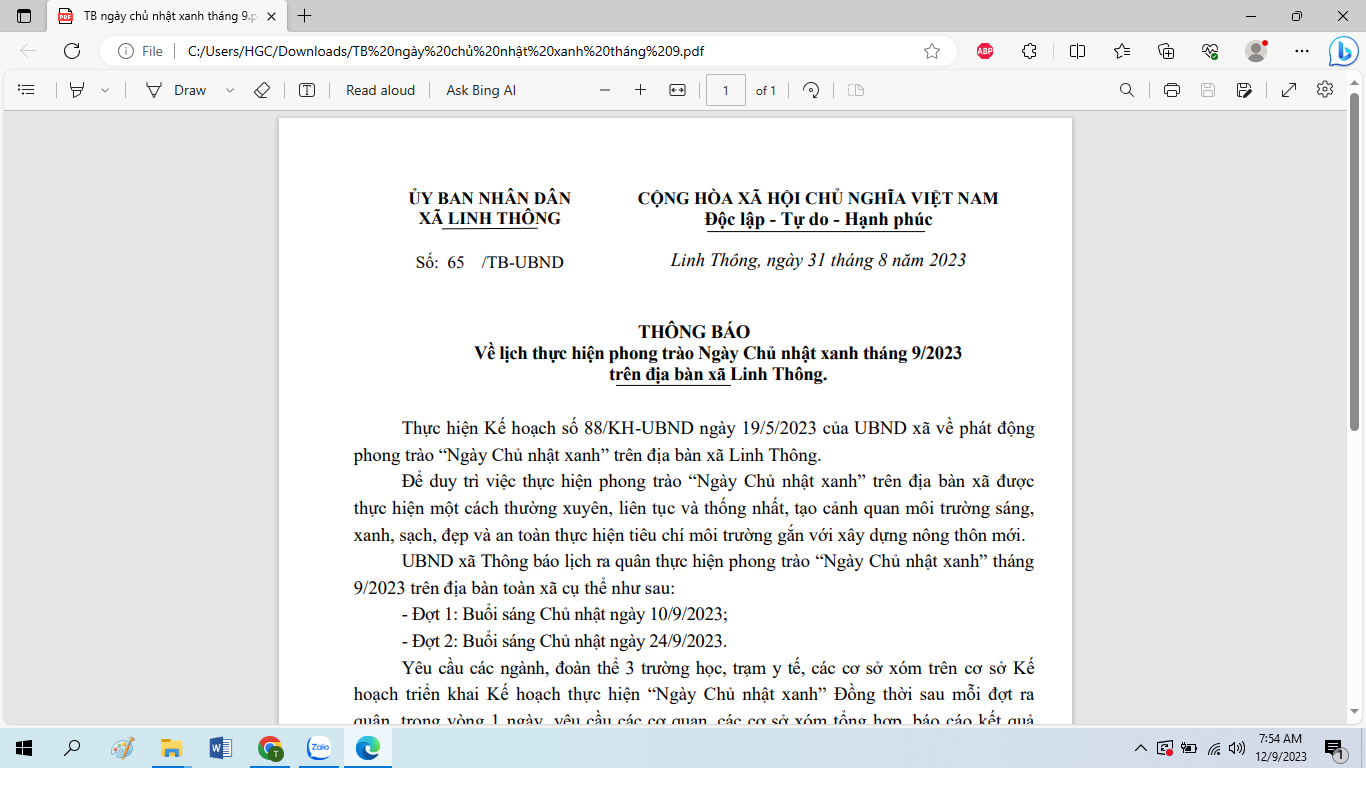Toggle fit to width
This screenshot has width=1366, height=786.
(x=677, y=90)
